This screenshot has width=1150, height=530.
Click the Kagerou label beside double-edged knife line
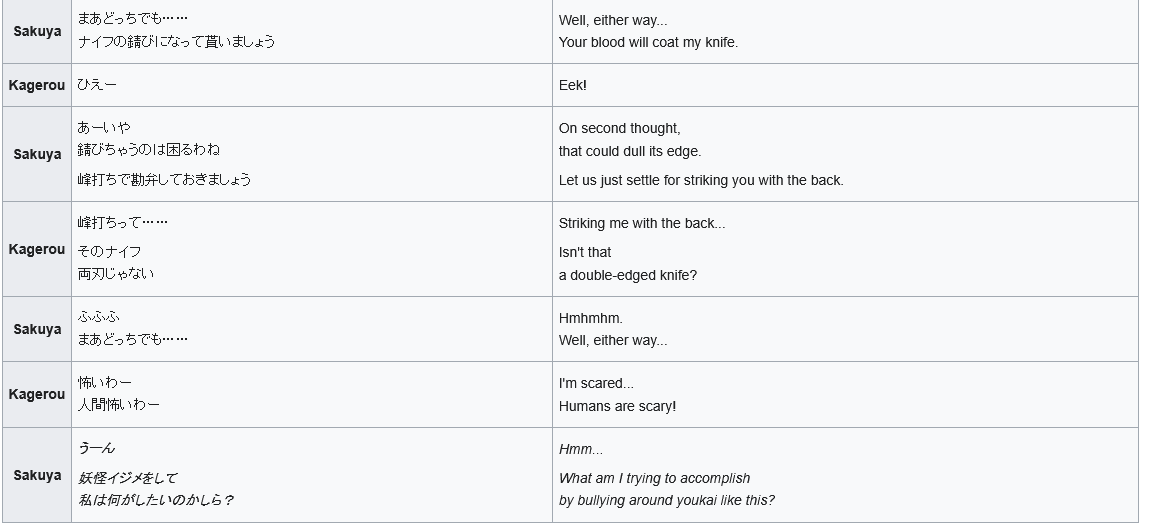point(37,249)
